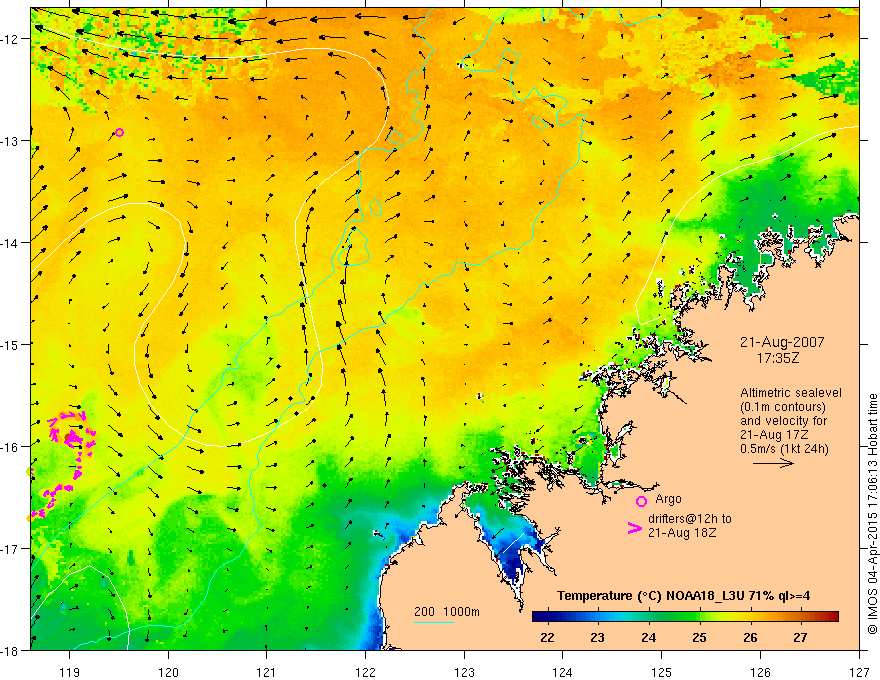Viewport: 880px width, 680px height.
Task: Click the latitude axis label -14
Action: [x=11, y=243]
